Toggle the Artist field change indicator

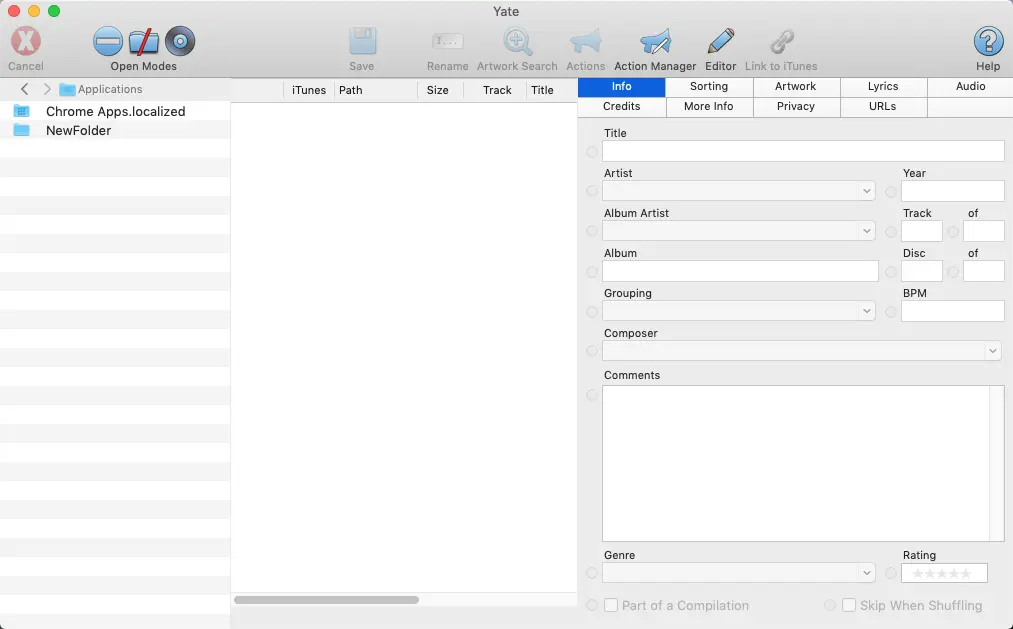[x=592, y=191]
